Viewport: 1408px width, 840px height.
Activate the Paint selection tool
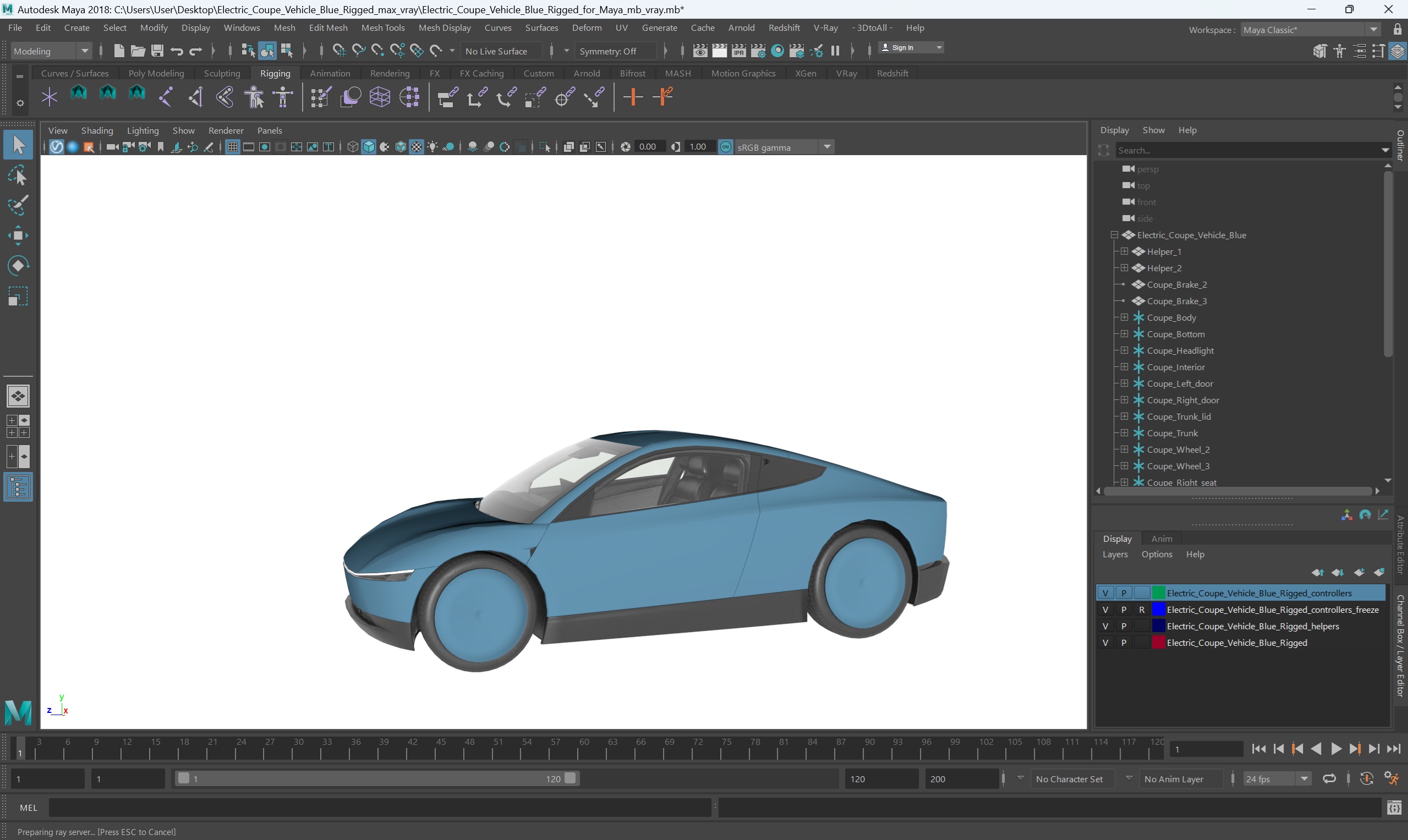tap(18, 206)
